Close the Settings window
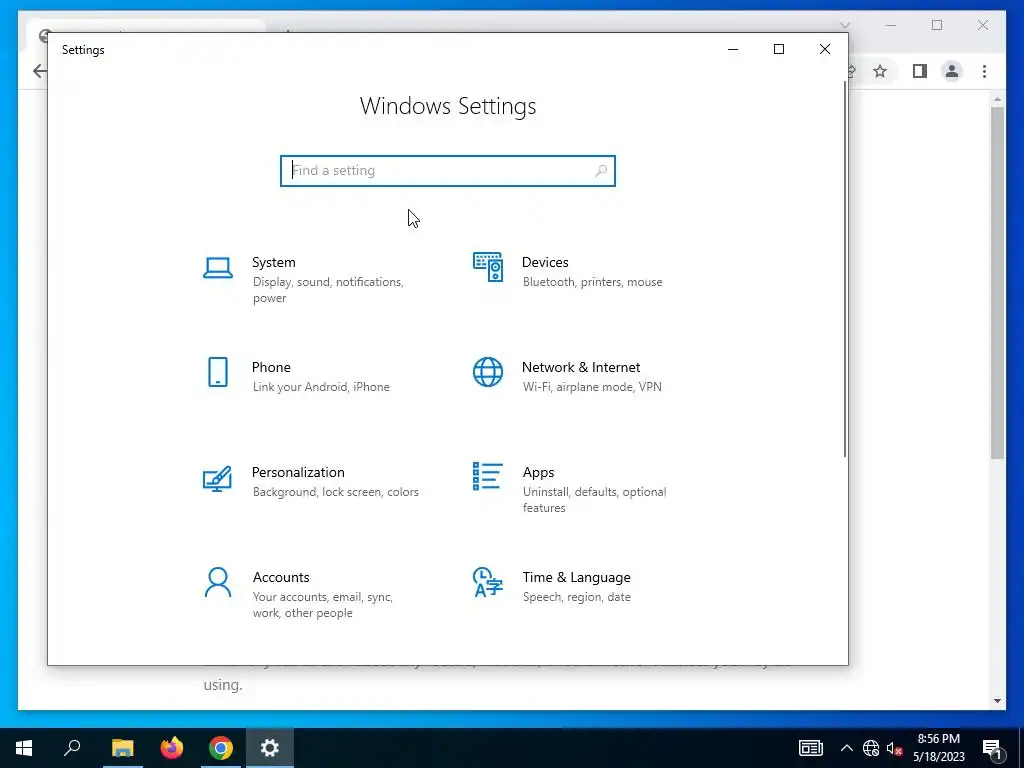The image size is (1024, 768). [x=825, y=50]
